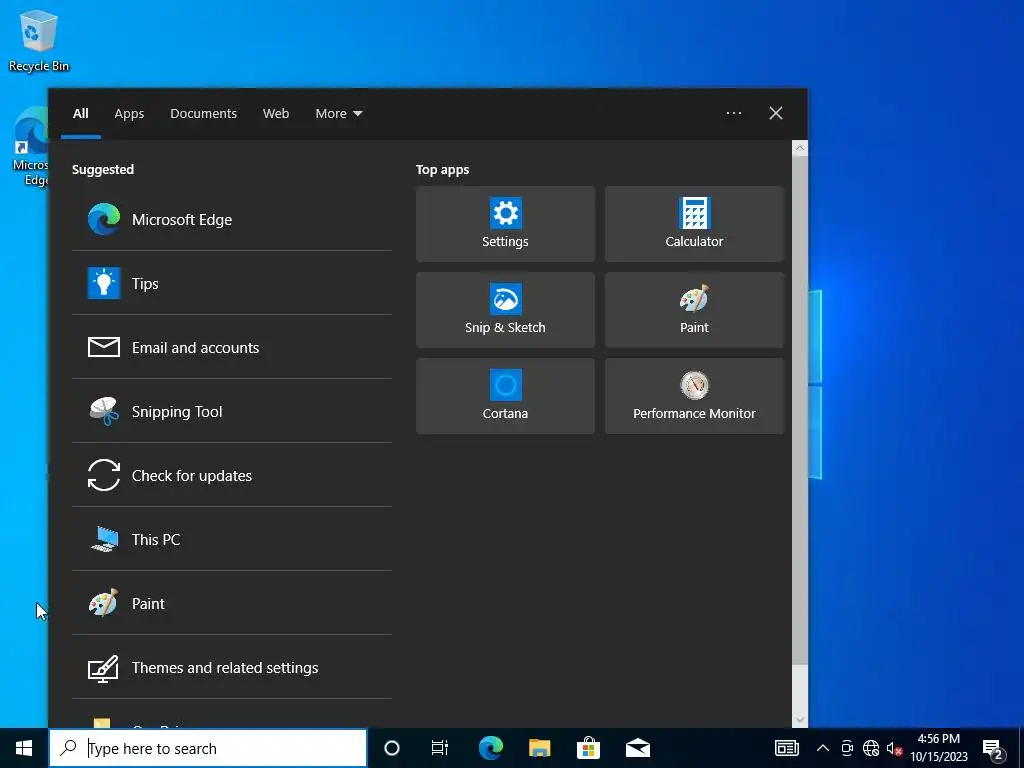Open Email and accounts settings
The image size is (1024, 768).
[x=232, y=347]
